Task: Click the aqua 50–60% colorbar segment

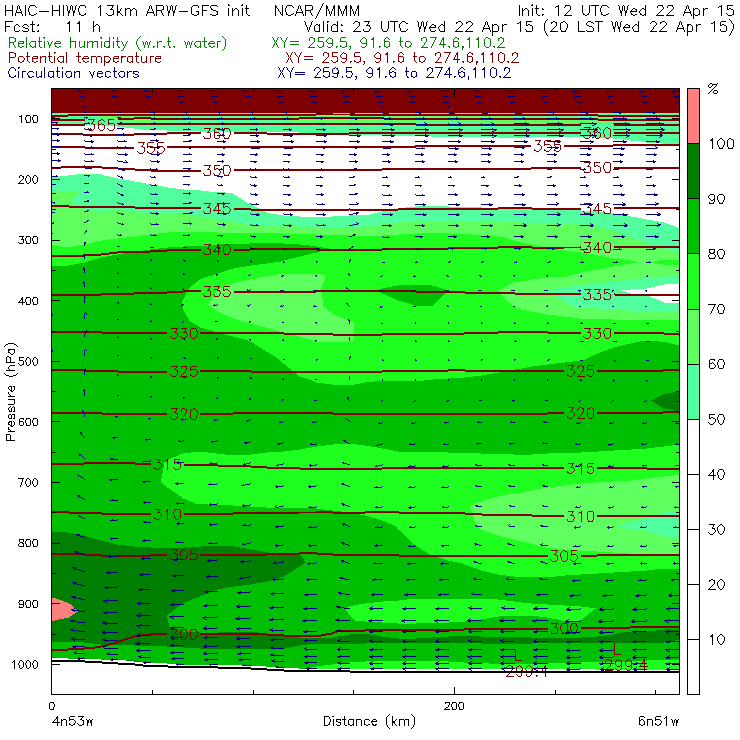Action: pyautogui.click(x=693, y=392)
